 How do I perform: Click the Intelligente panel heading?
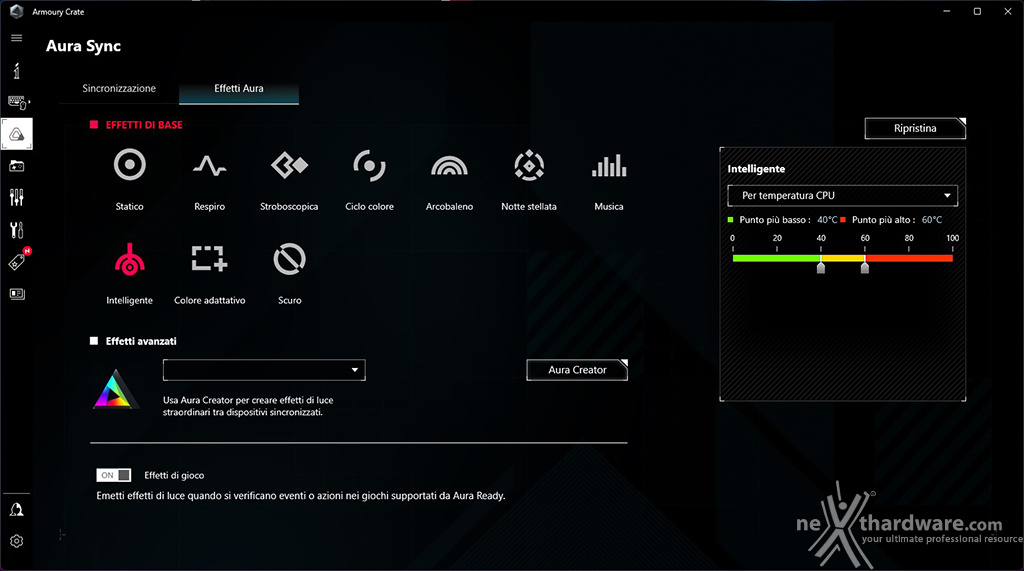click(756, 169)
